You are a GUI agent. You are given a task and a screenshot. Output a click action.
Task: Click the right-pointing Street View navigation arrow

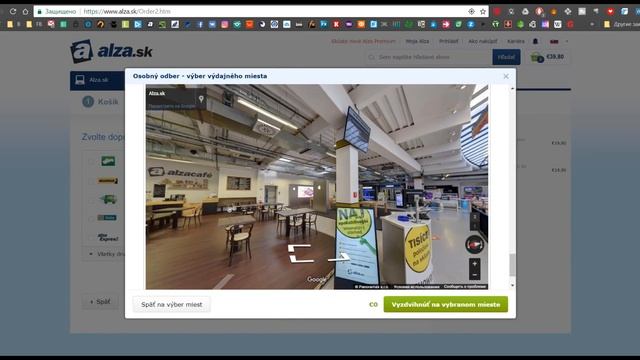[x=339, y=258]
